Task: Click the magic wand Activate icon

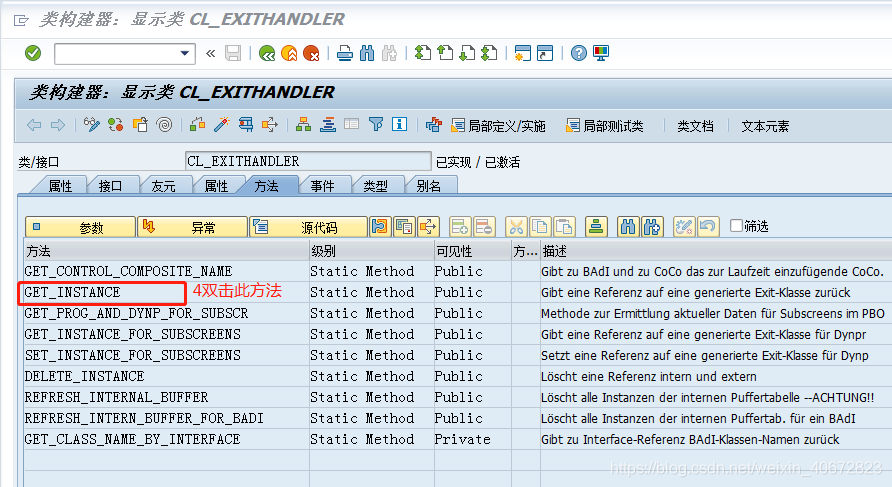Action: click(221, 125)
